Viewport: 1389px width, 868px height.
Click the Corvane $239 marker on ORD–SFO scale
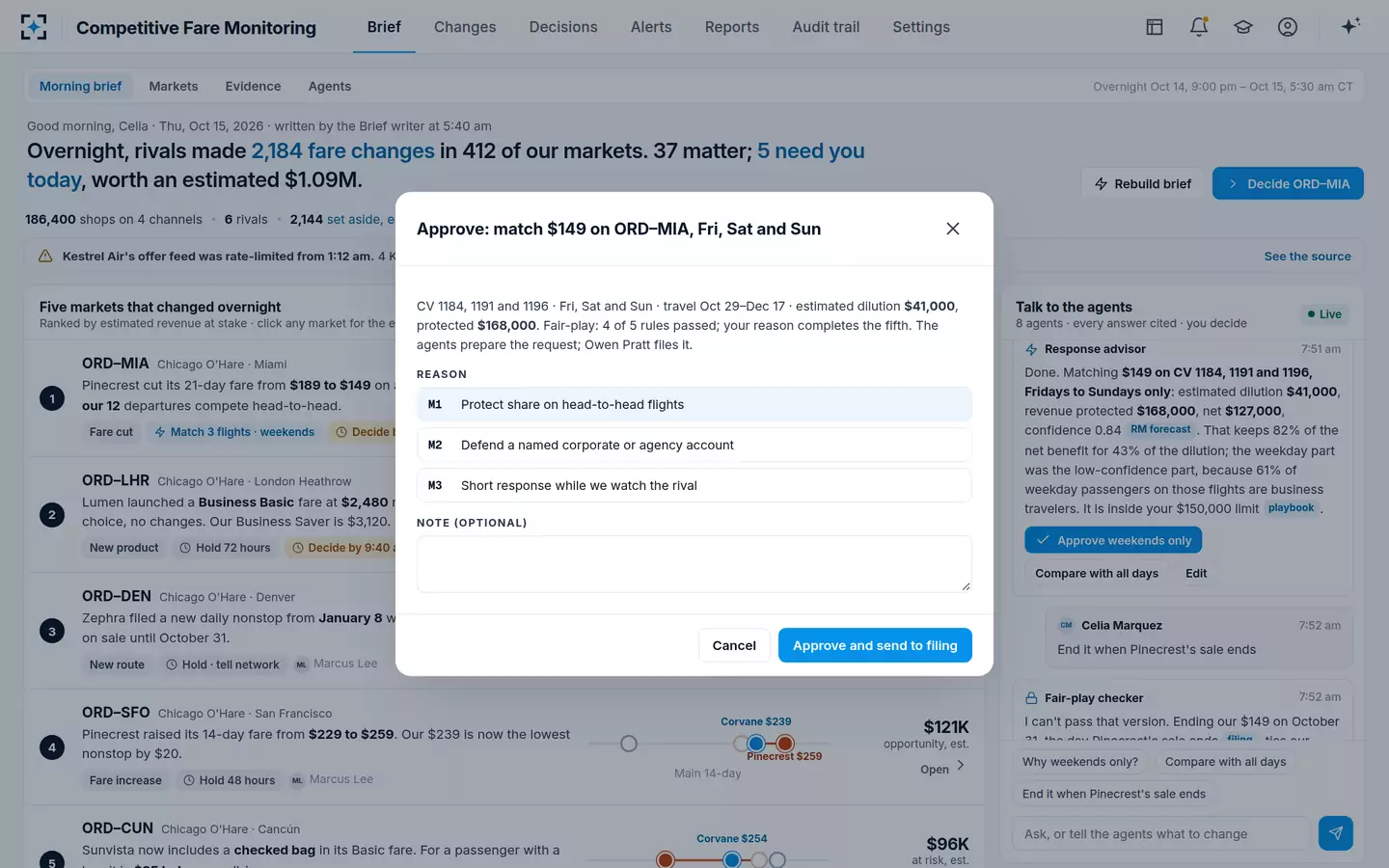coord(756,744)
